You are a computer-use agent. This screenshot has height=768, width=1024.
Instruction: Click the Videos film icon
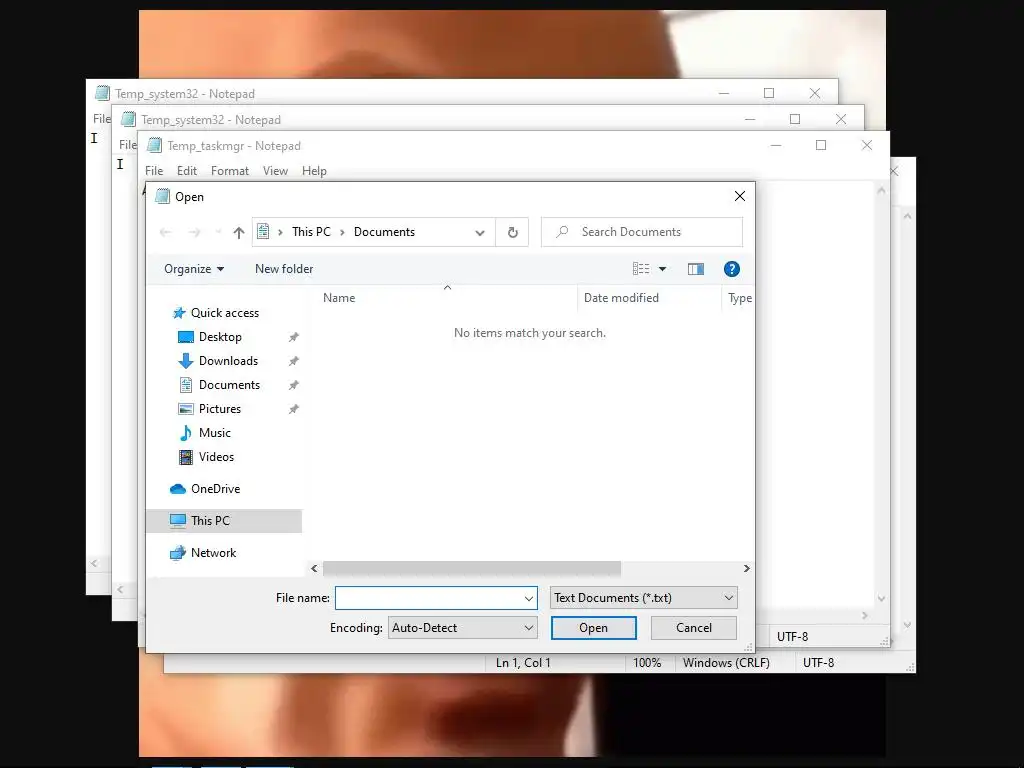[186, 457]
